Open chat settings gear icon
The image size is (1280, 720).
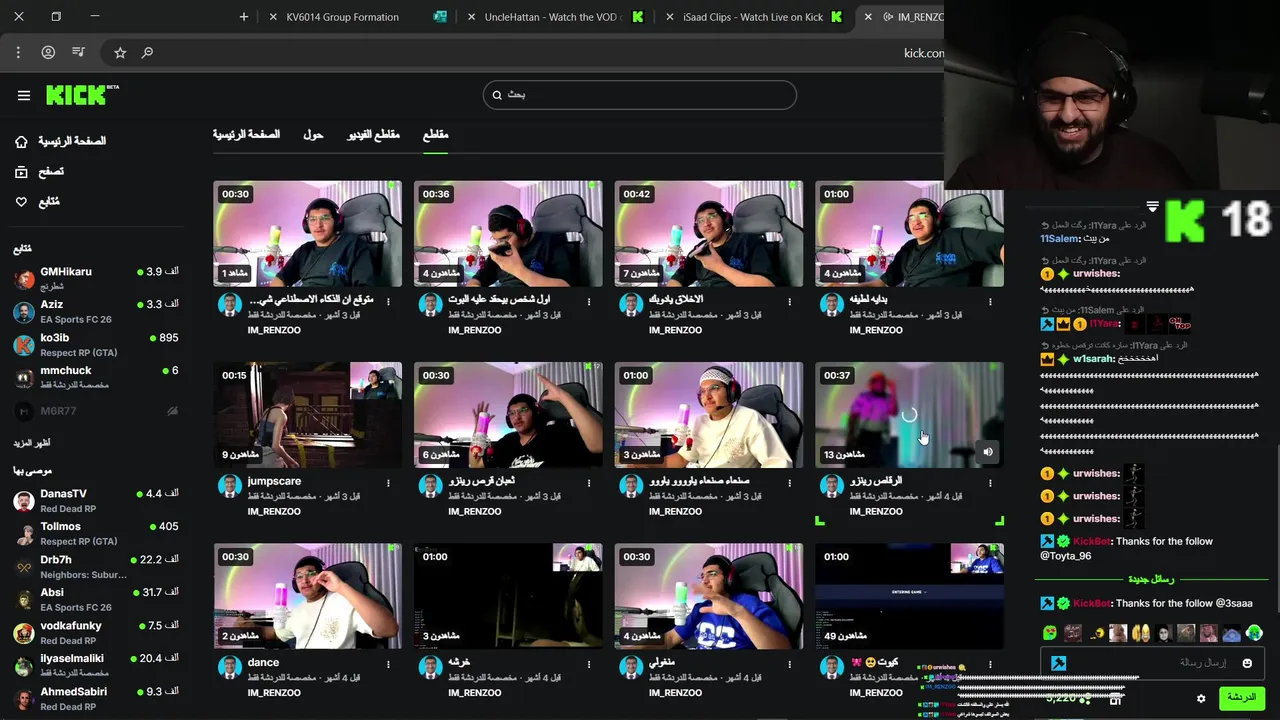[1201, 698]
